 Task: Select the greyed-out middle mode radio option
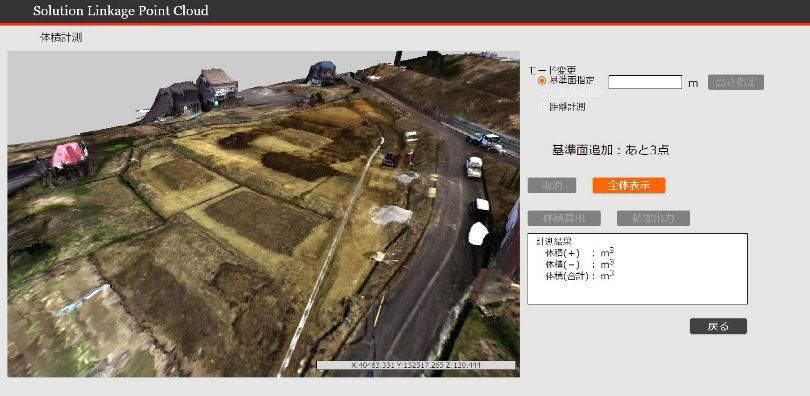tap(542, 94)
